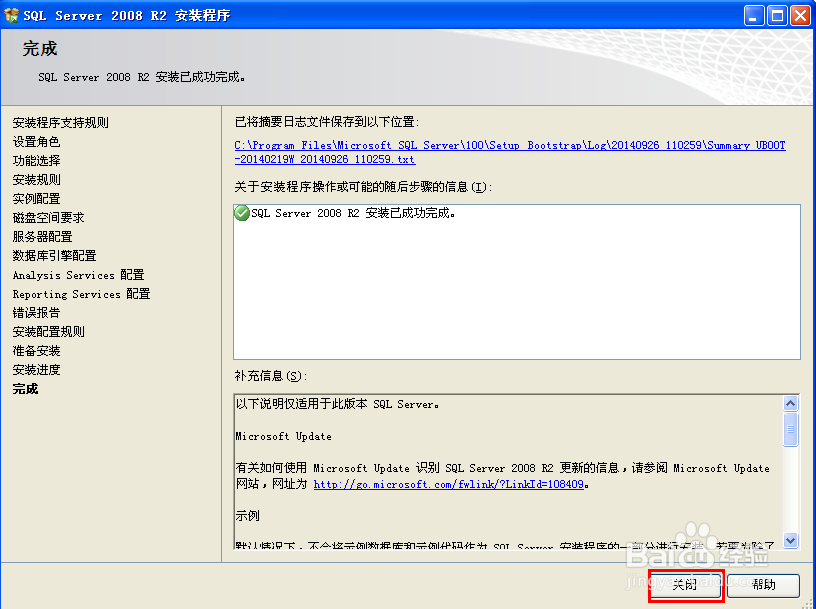Select the 准备安装 step
This screenshot has height=609, width=816.
(x=36, y=351)
